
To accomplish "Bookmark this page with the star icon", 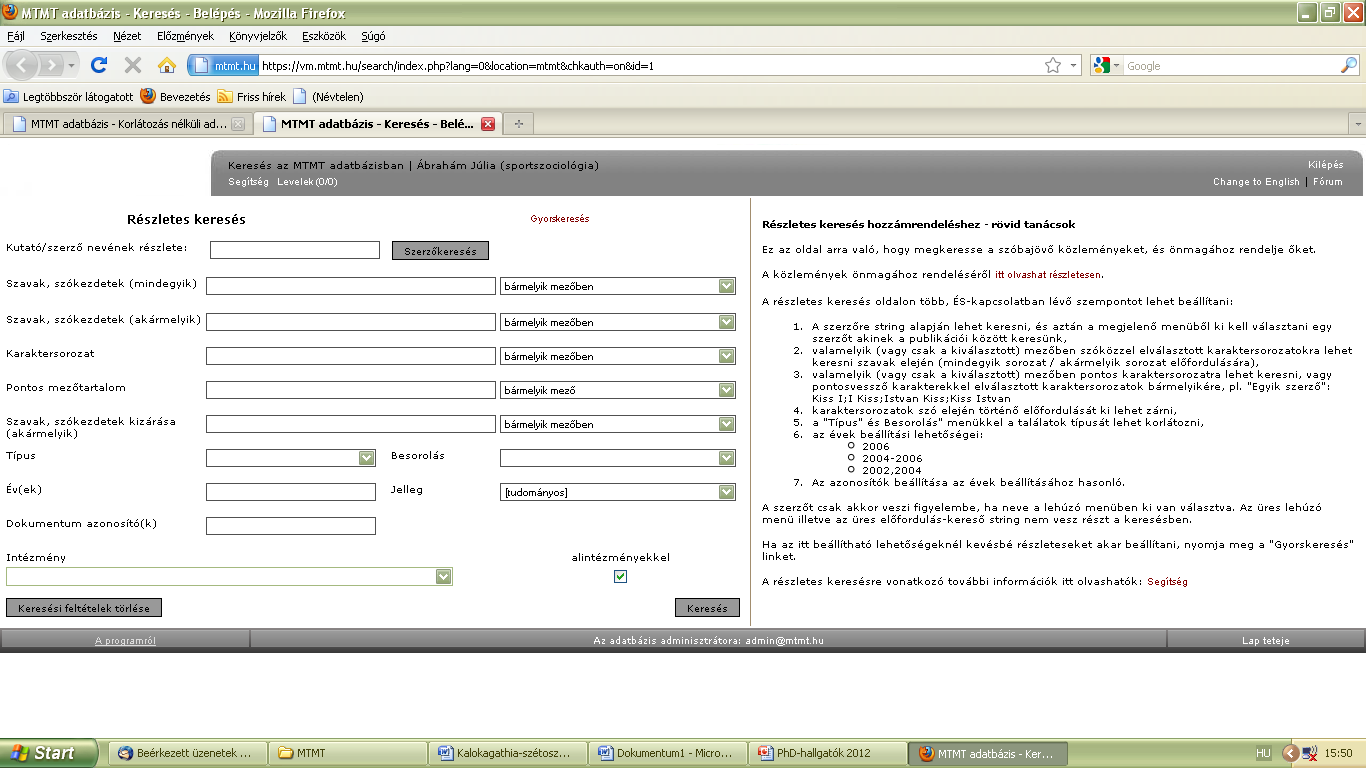I will point(1053,65).
